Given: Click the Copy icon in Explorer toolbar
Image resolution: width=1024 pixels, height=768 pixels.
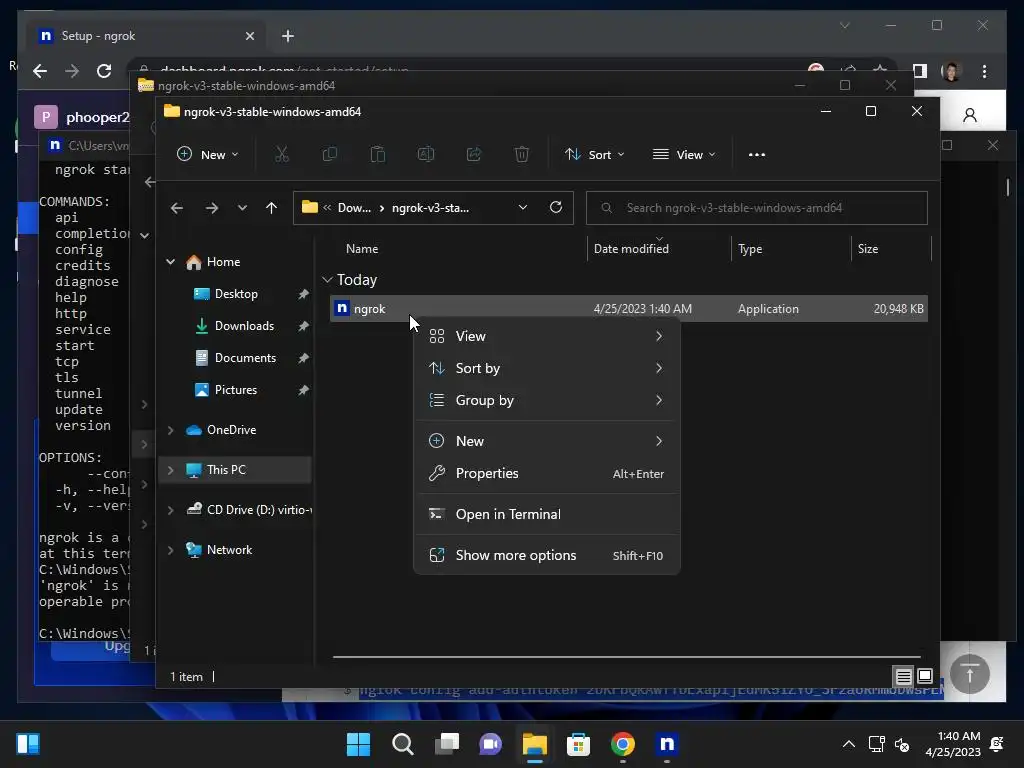Looking at the screenshot, I should (x=330, y=155).
